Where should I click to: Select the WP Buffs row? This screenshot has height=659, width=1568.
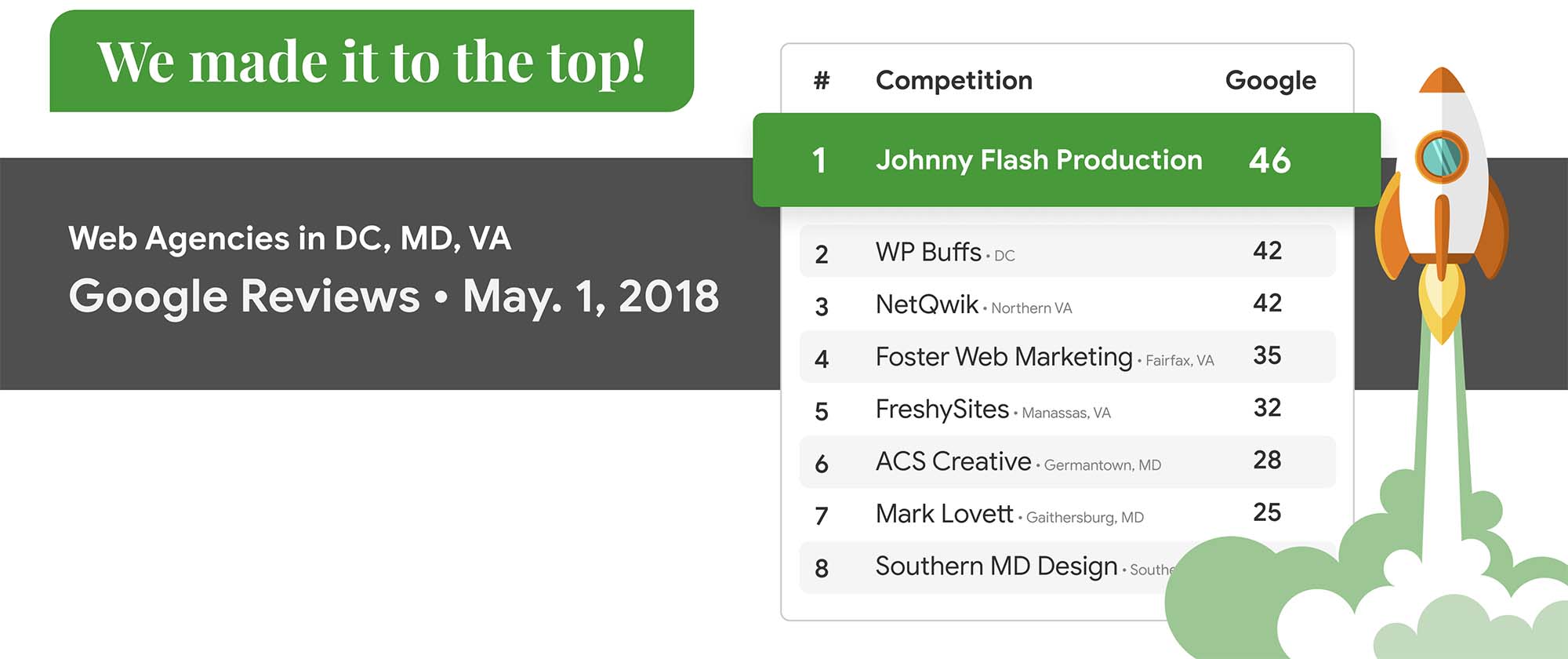pyautogui.click(x=1067, y=251)
